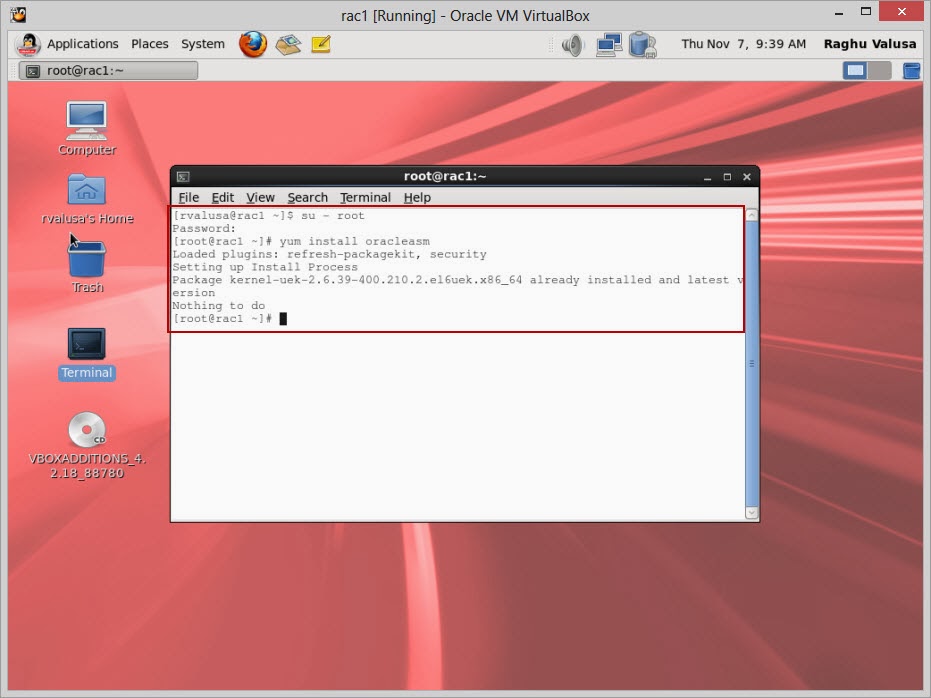Switch to the second workspace
Screen dimensions: 931x698
pyautogui.click(x=879, y=71)
